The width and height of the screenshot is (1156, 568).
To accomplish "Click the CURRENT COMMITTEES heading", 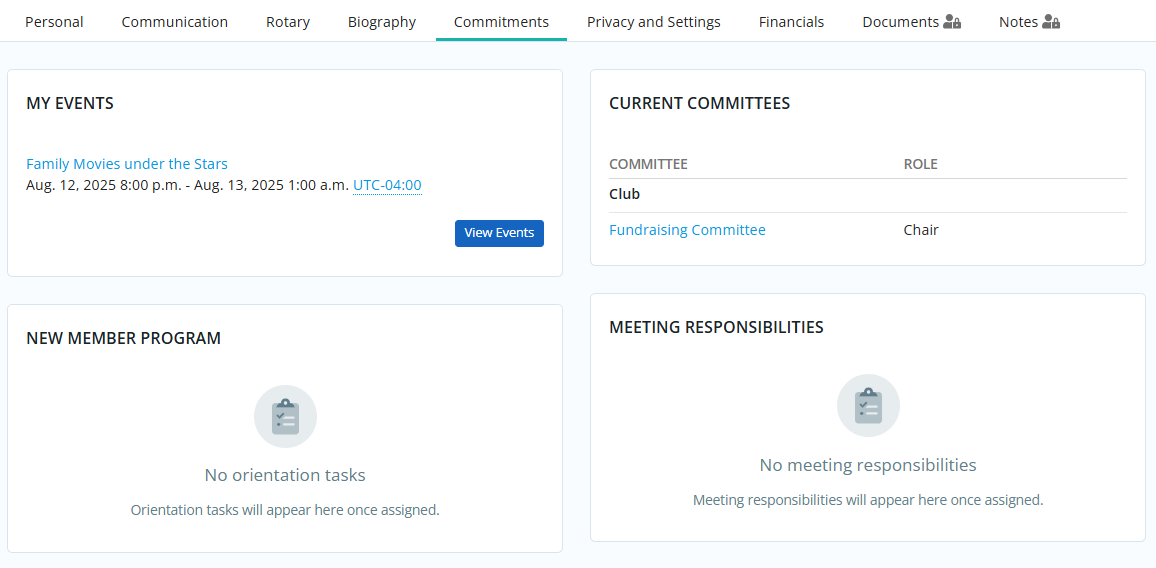I will [x=700, y=103].
